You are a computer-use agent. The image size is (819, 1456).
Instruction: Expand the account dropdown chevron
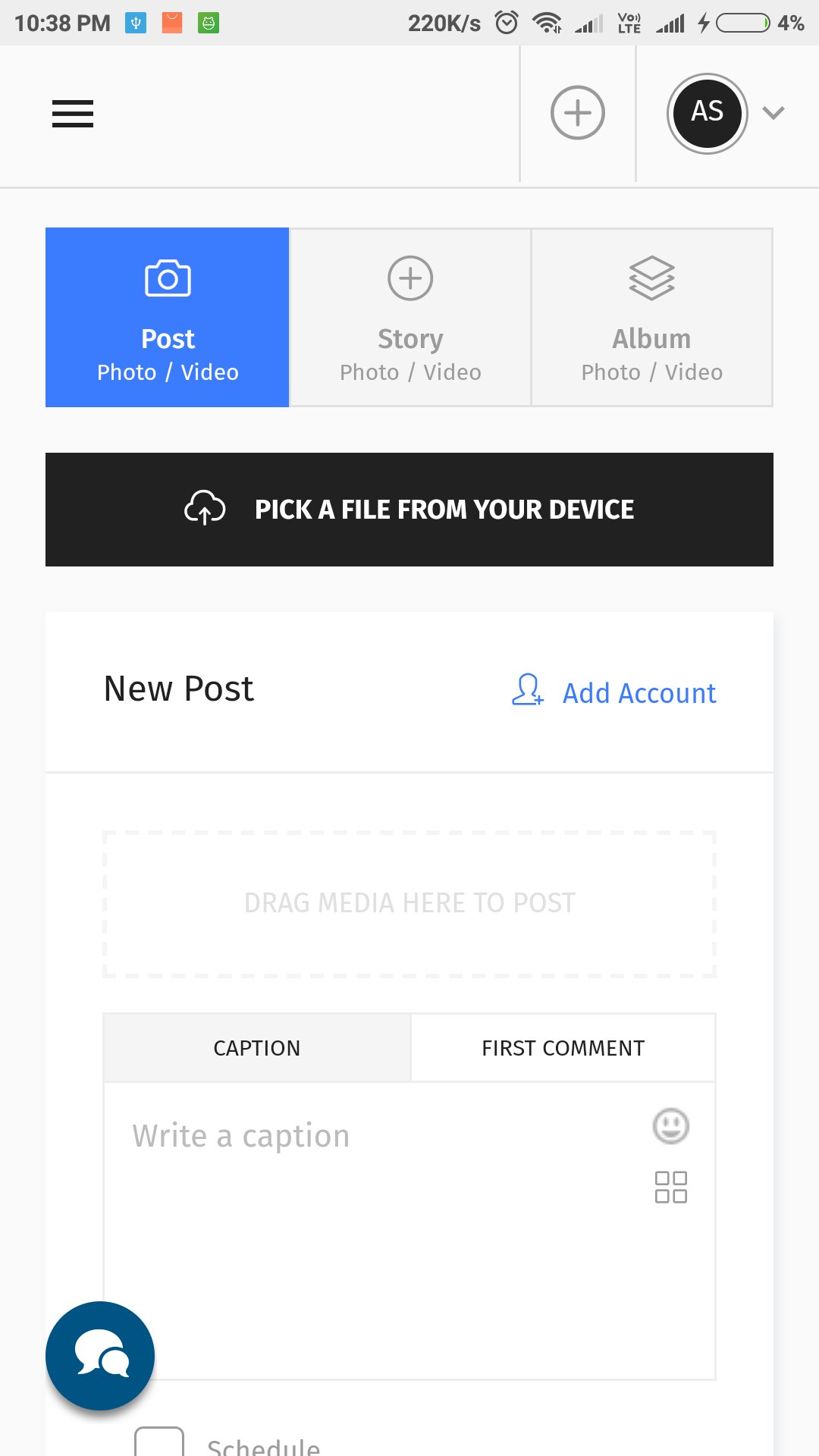tap(773, 113)
